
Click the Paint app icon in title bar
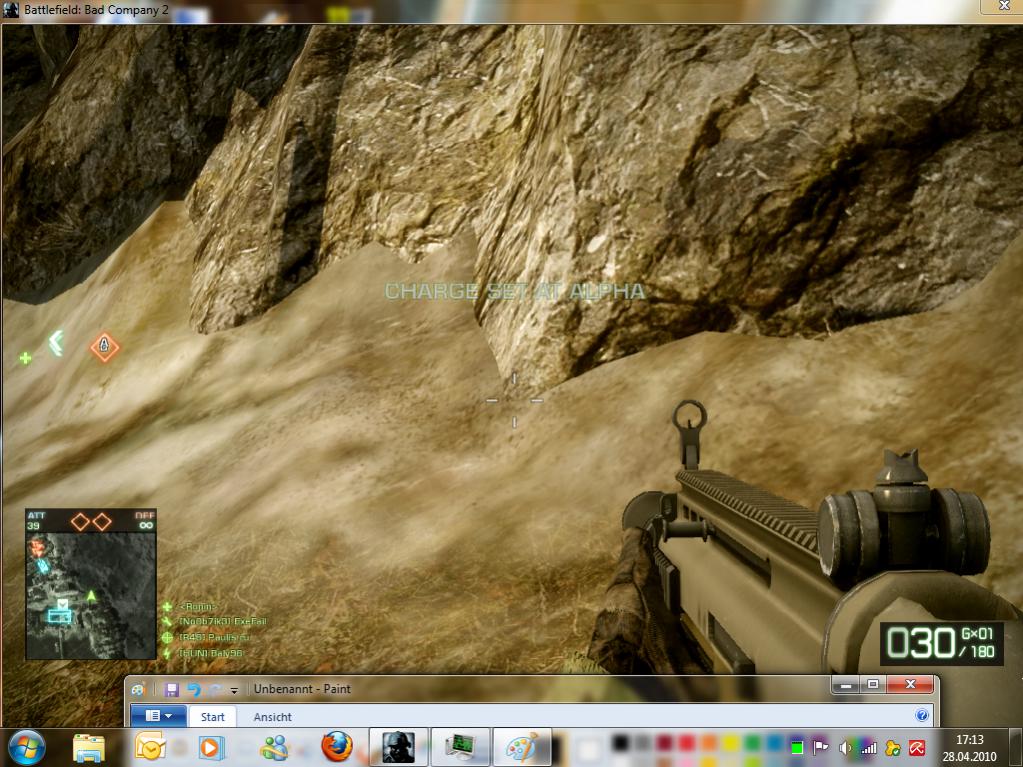coord(138,689)
